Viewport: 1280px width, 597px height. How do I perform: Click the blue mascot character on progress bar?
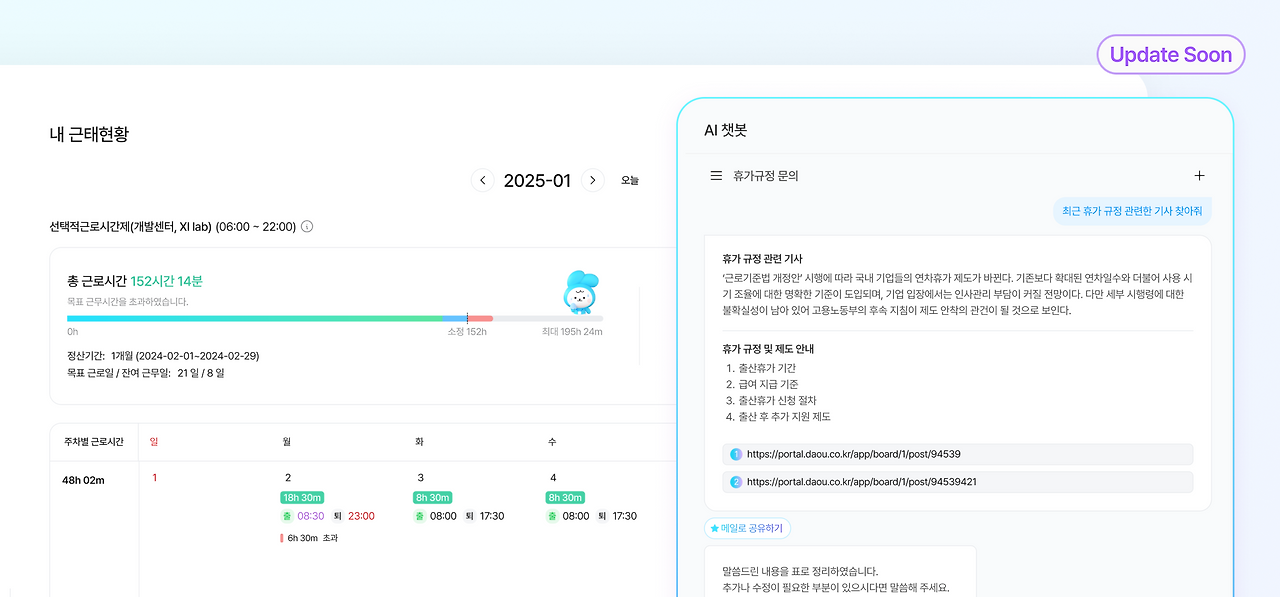(579, 292)
